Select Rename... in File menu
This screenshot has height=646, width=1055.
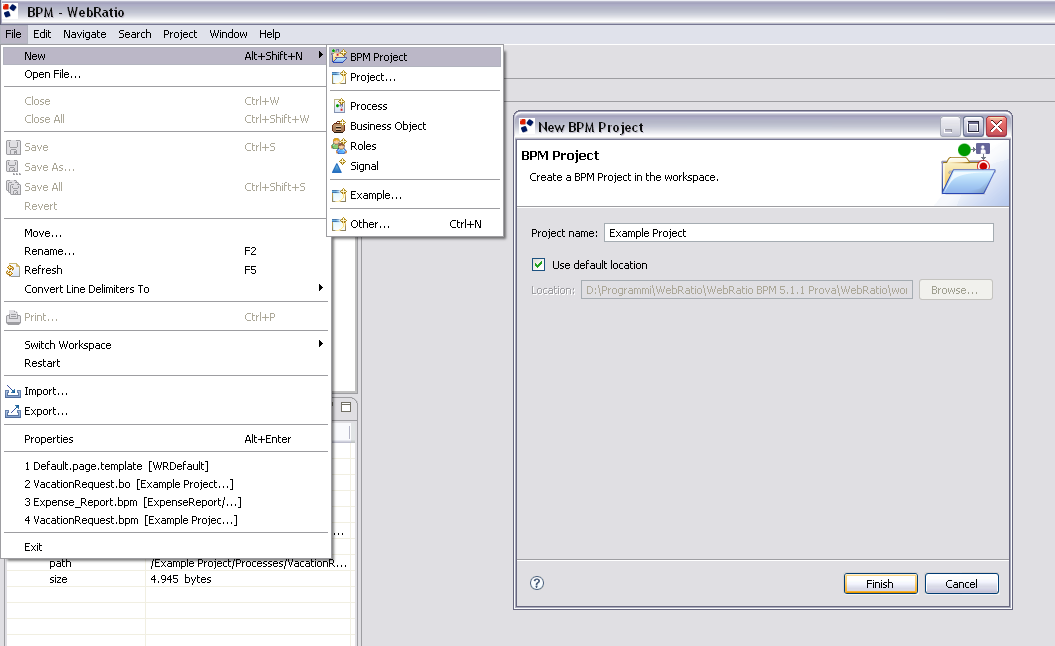[x=165, y=251]
